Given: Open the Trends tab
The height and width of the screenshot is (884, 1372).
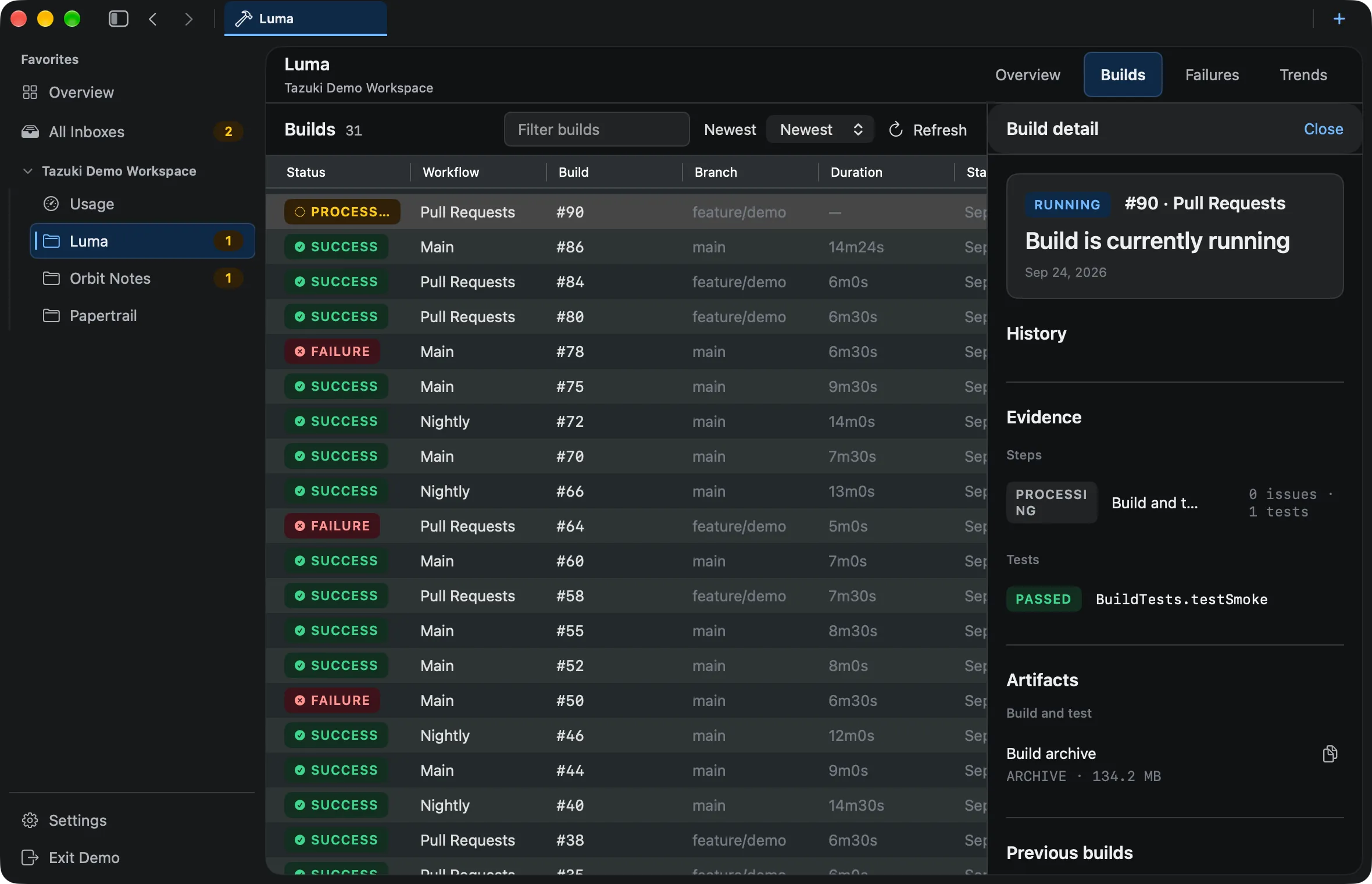Looking at the screenshot, I should point(1303,74).
